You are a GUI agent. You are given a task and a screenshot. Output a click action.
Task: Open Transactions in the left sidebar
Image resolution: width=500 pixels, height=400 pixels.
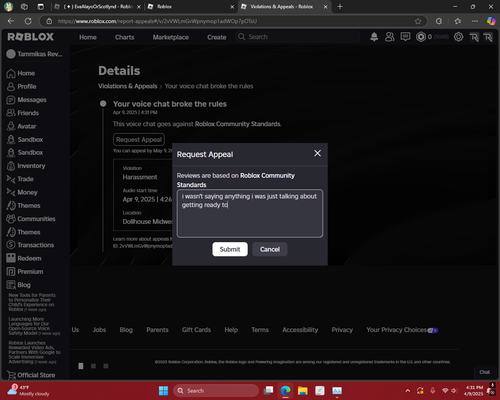coord(30,245)
